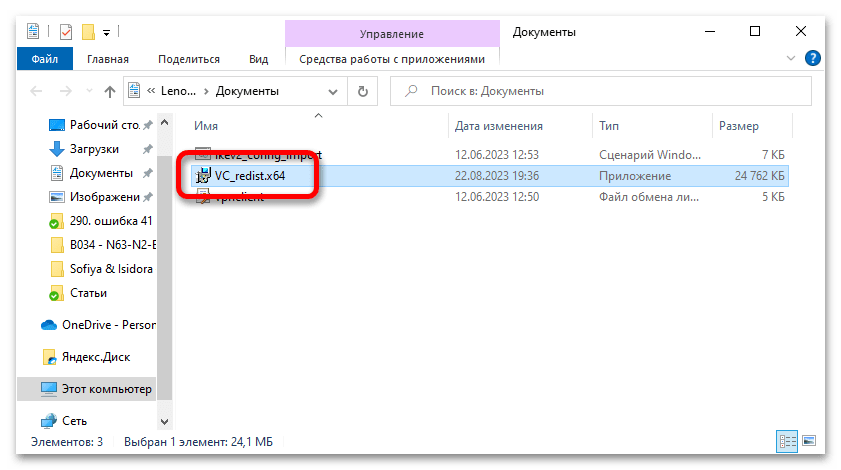Click the search box for Документы
The height and width of the screenshot is (470, 841).
[601, 91]
